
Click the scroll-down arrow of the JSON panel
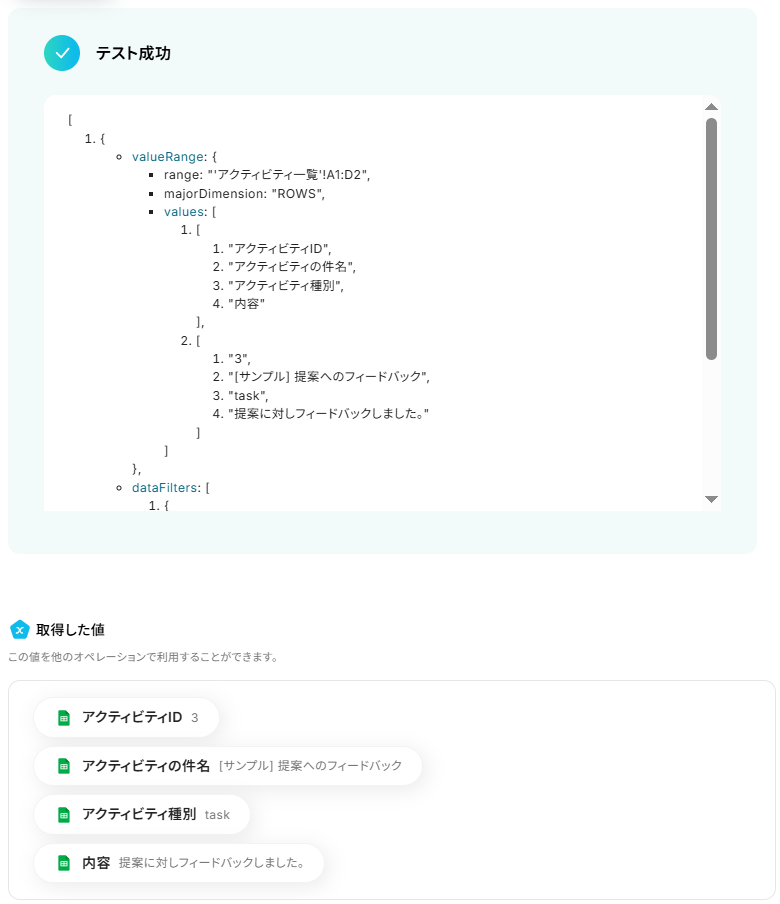tap(711, 499)
